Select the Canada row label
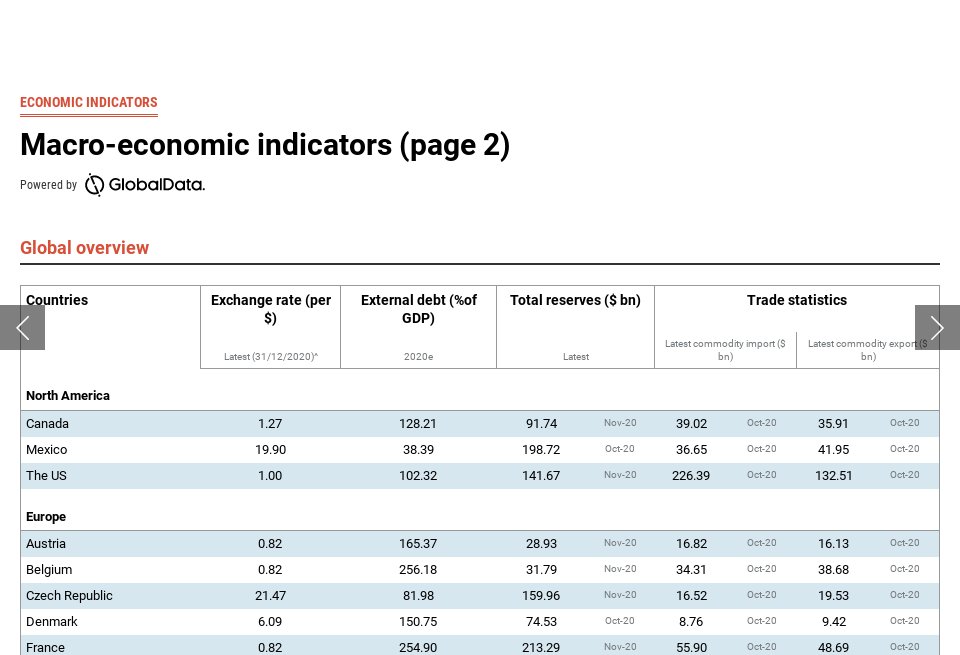The image size is (960, 655). click(x=48, y=424)
